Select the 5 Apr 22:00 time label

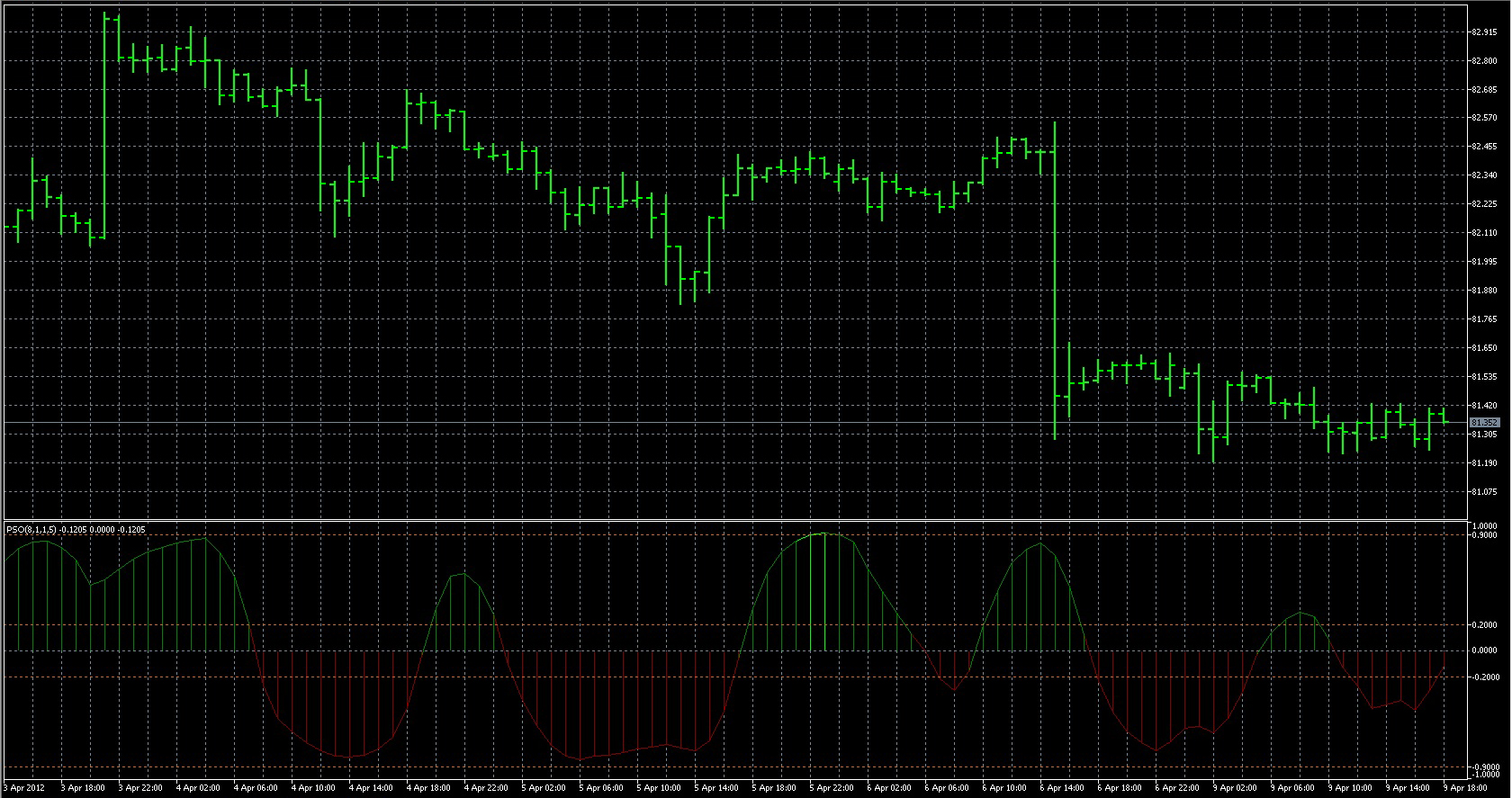pyautogui.click(x=832, y=788)
